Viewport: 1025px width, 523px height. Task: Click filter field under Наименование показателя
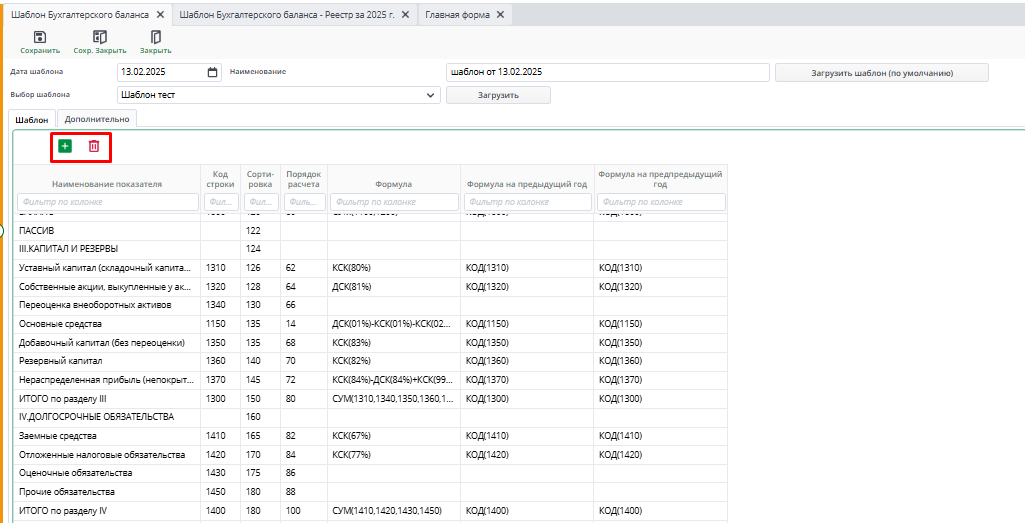107,202
